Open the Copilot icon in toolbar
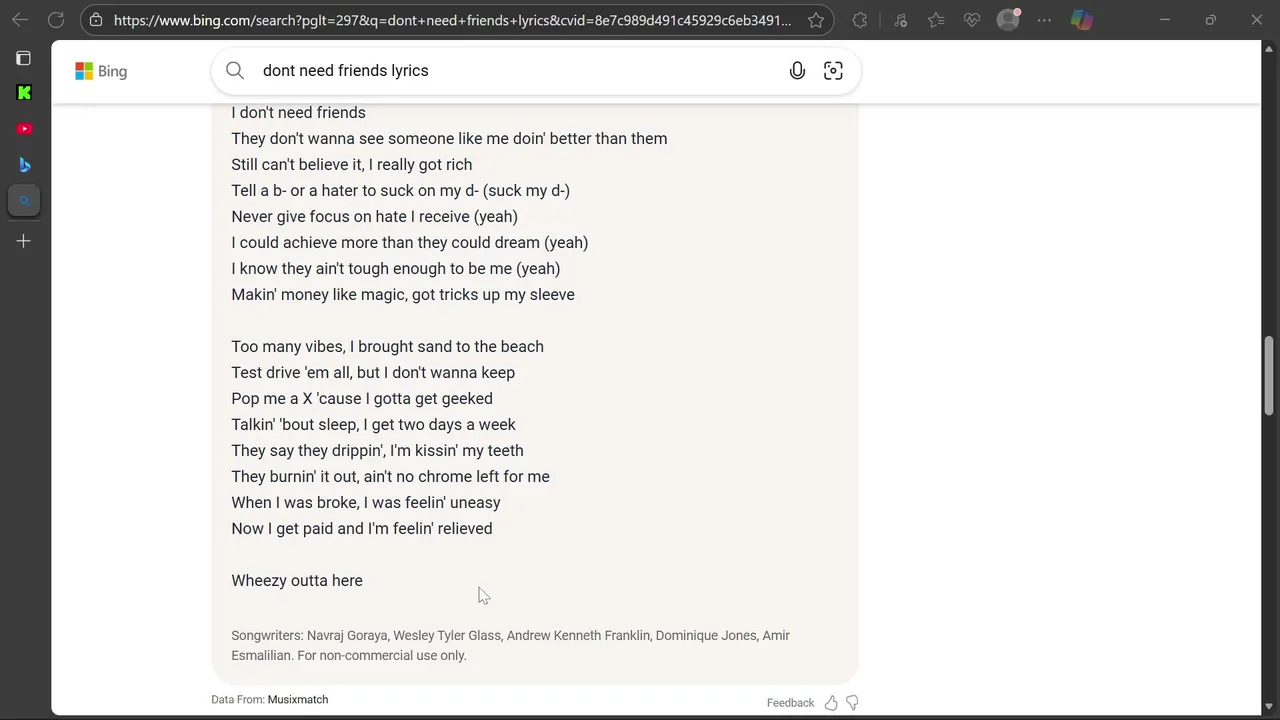This screenshot has height=720, width=1280. (1082, 20)
